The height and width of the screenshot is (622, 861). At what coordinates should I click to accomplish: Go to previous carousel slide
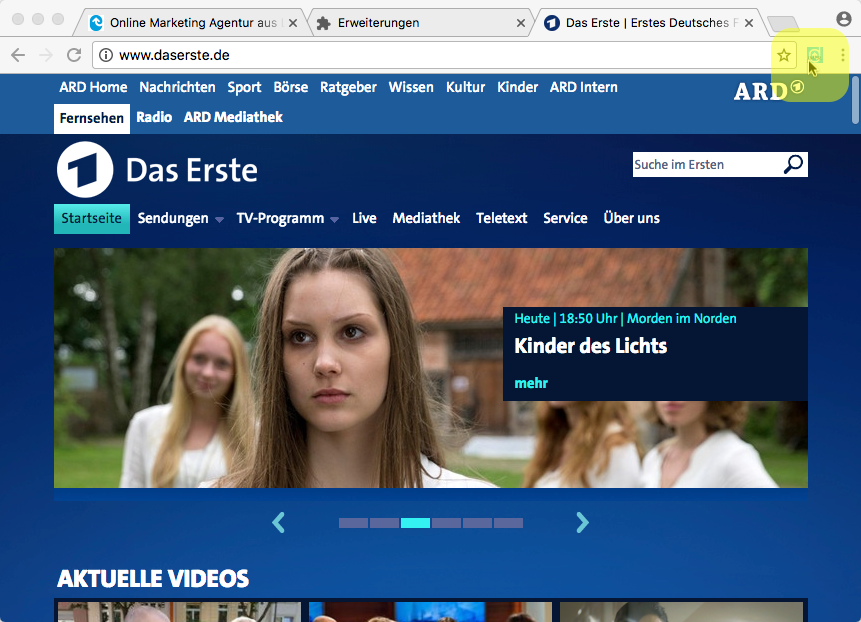[x=279, y=522]
